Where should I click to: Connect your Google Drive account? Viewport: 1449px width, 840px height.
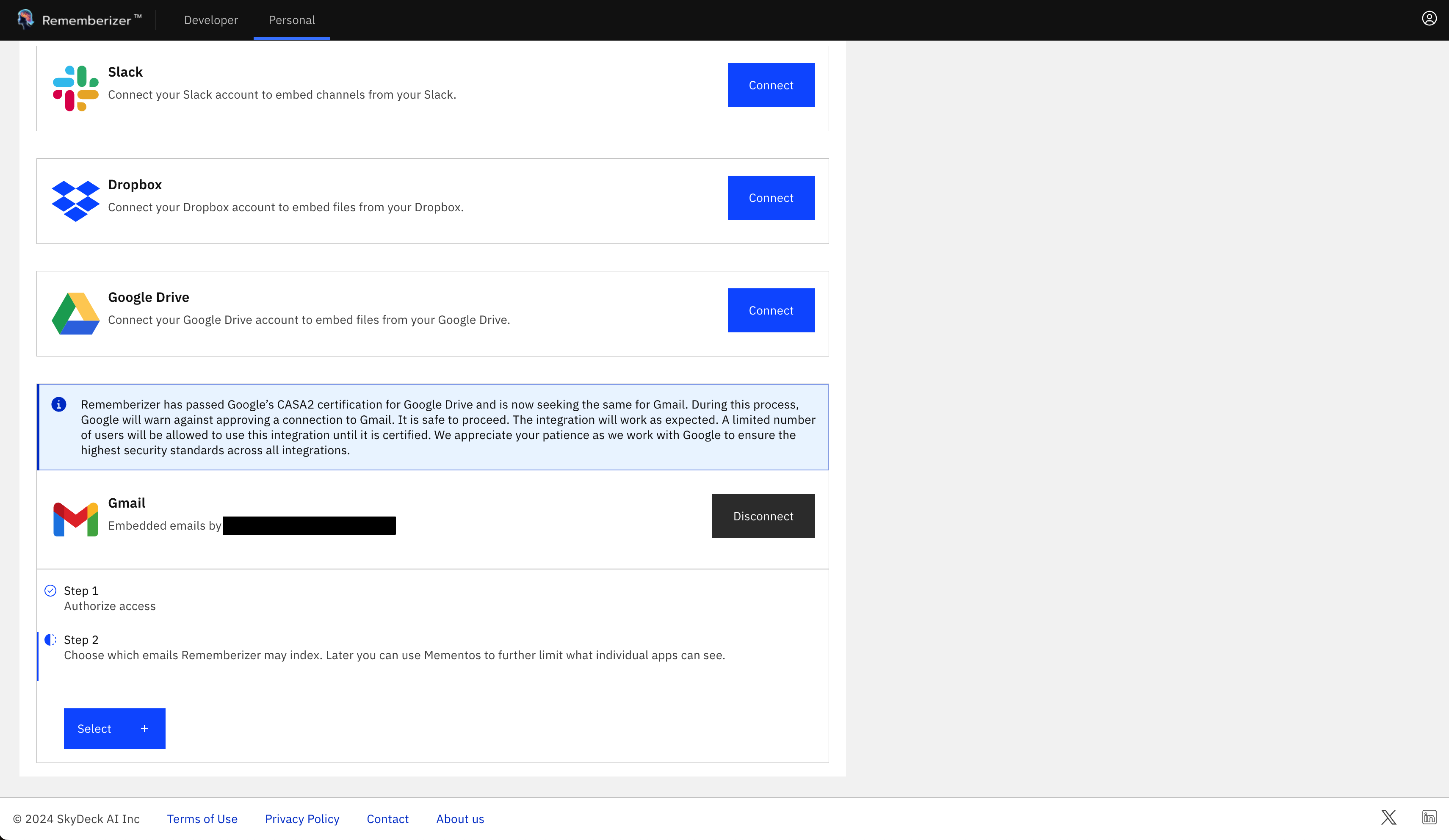pos(771,310)
